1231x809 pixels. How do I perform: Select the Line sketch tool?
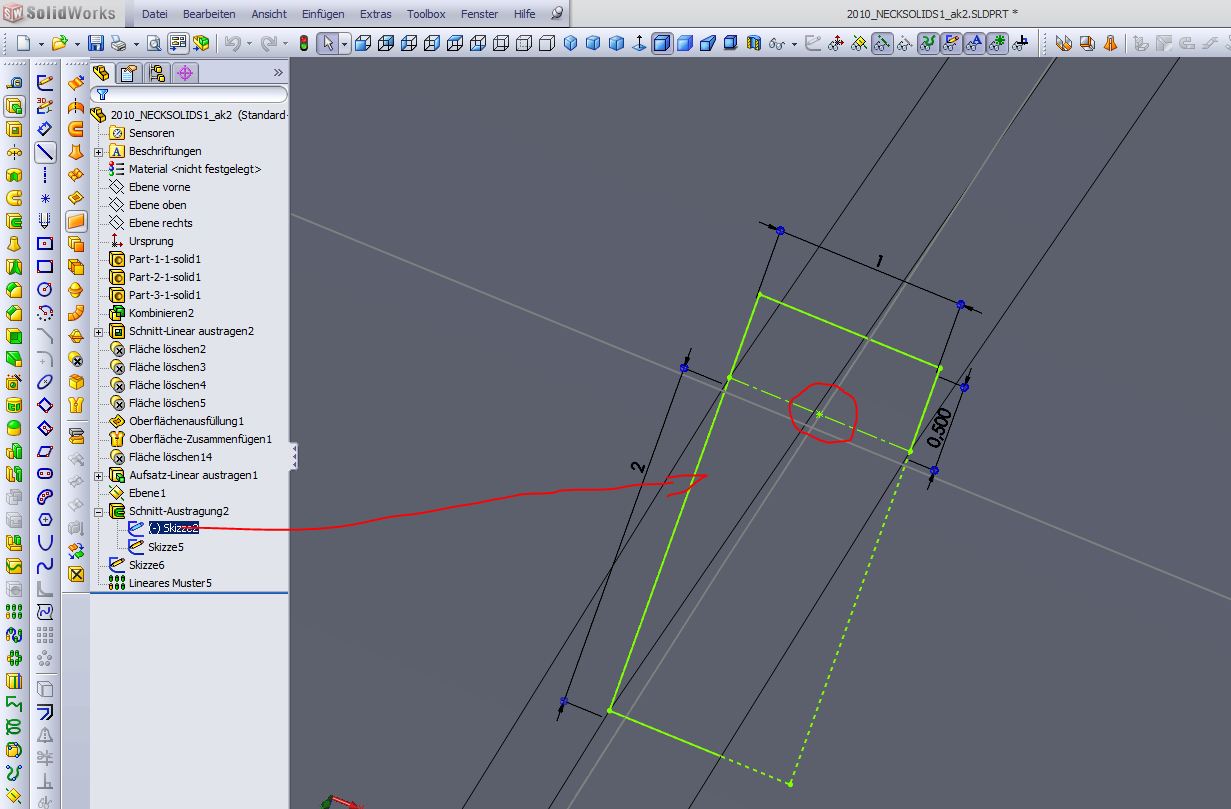(x=45, y=152)
